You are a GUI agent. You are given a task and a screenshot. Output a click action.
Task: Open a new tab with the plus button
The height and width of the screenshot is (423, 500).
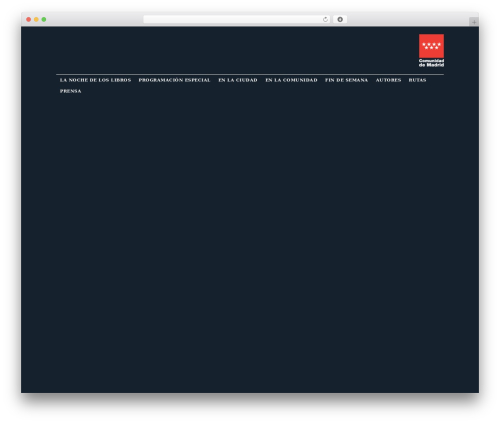474,22
